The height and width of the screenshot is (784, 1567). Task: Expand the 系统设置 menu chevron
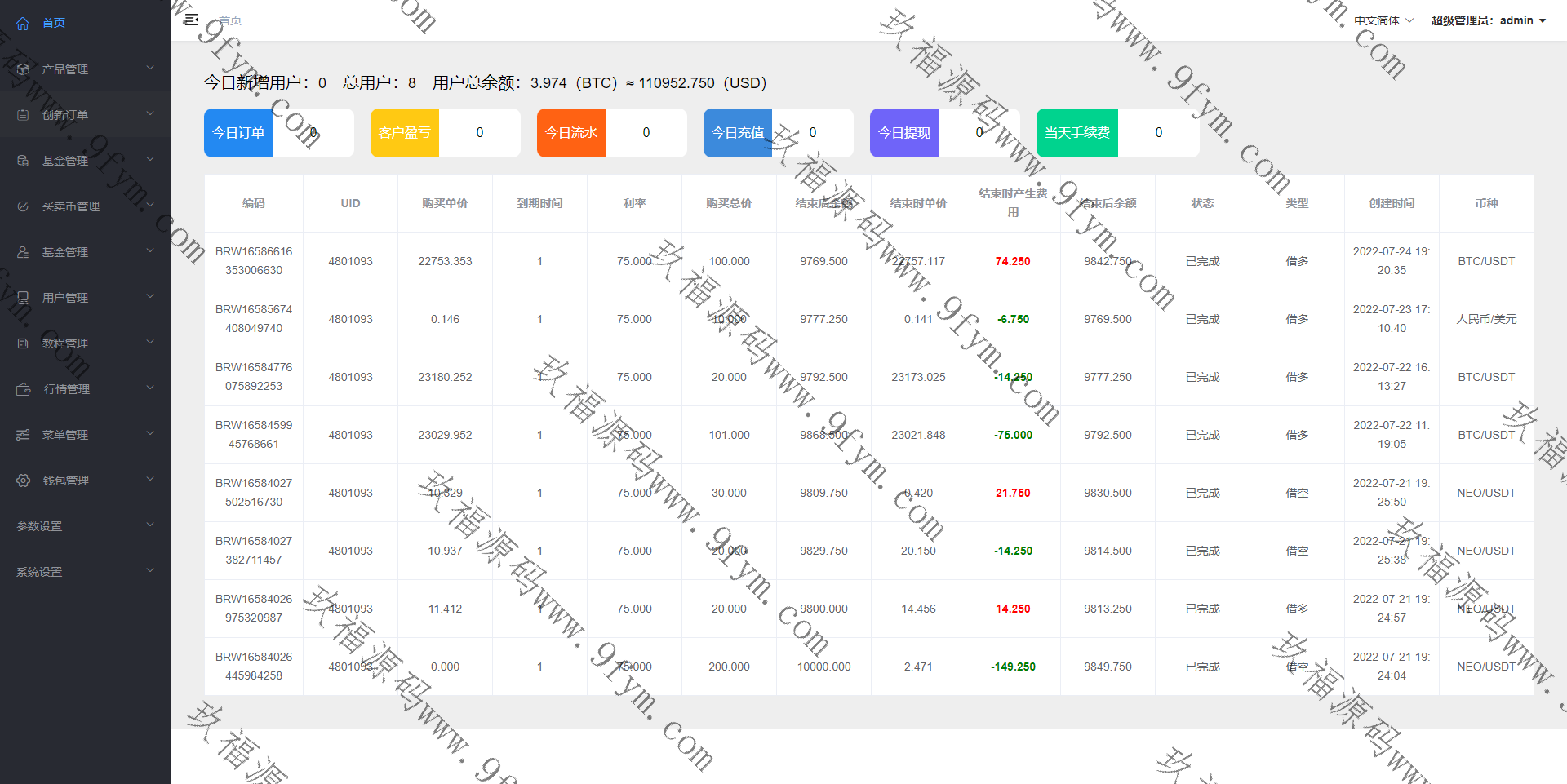(x=150, y=571)
